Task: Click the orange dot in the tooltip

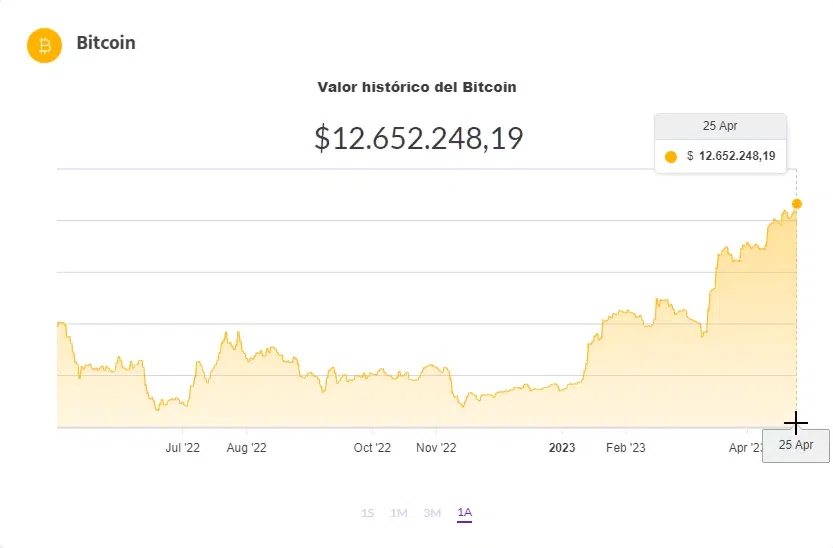Action: pyautogui.click(x=671, y=156)
